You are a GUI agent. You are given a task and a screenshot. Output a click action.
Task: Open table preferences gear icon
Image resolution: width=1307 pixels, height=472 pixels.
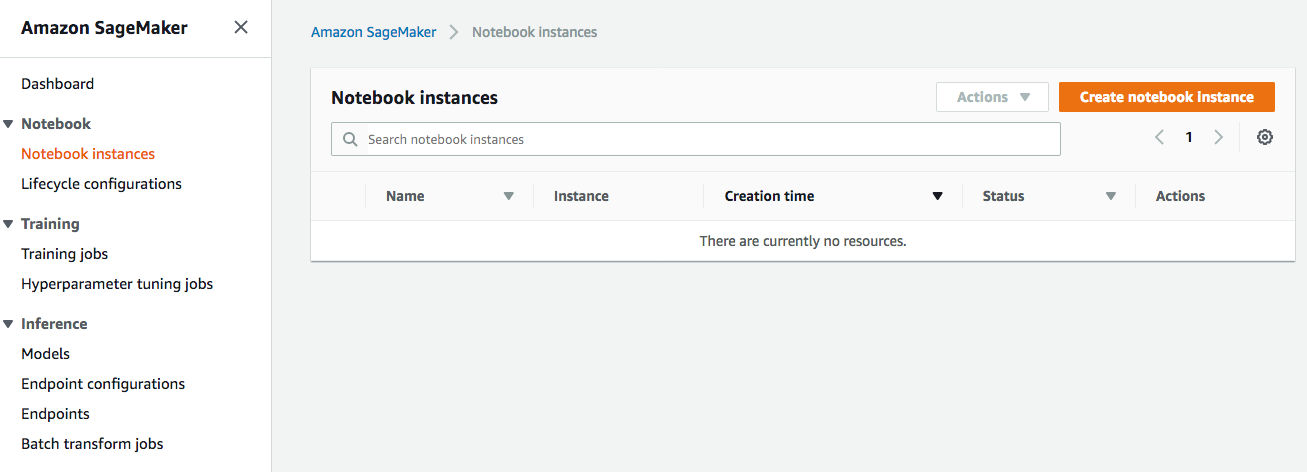tap(1265, 138)
